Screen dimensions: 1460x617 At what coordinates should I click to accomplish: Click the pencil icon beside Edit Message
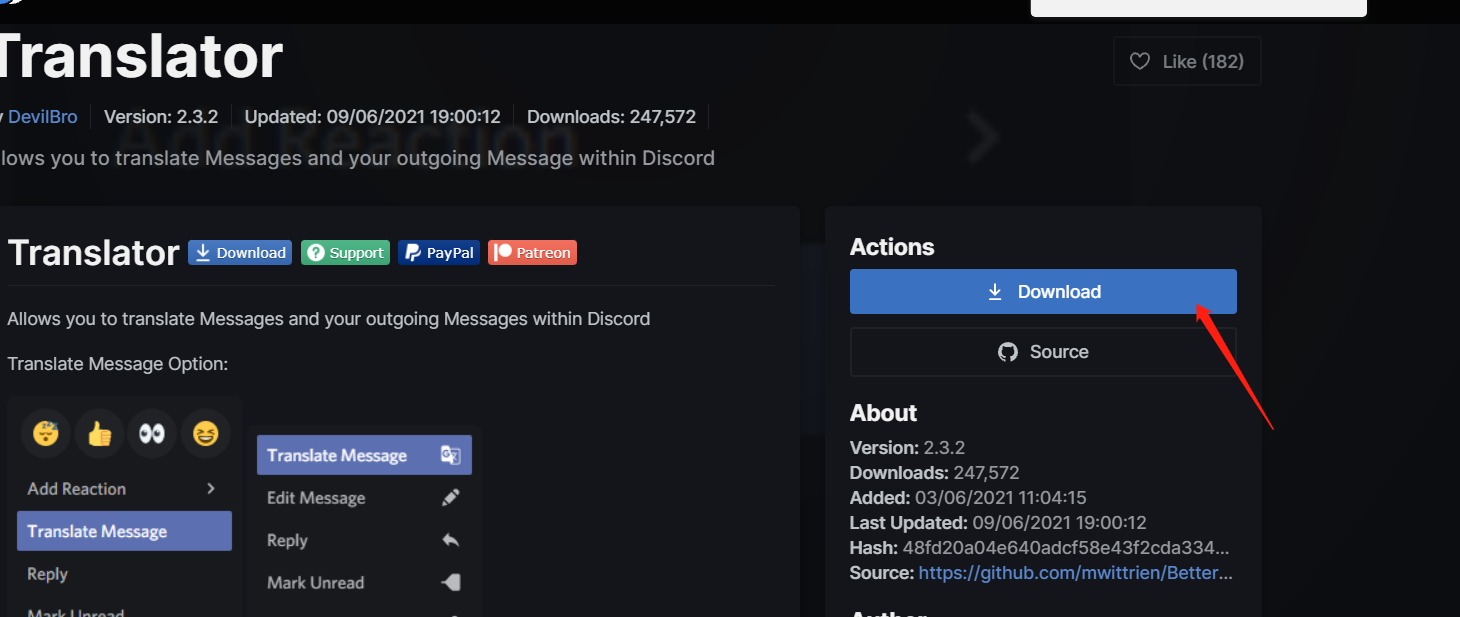click(451, 498)
